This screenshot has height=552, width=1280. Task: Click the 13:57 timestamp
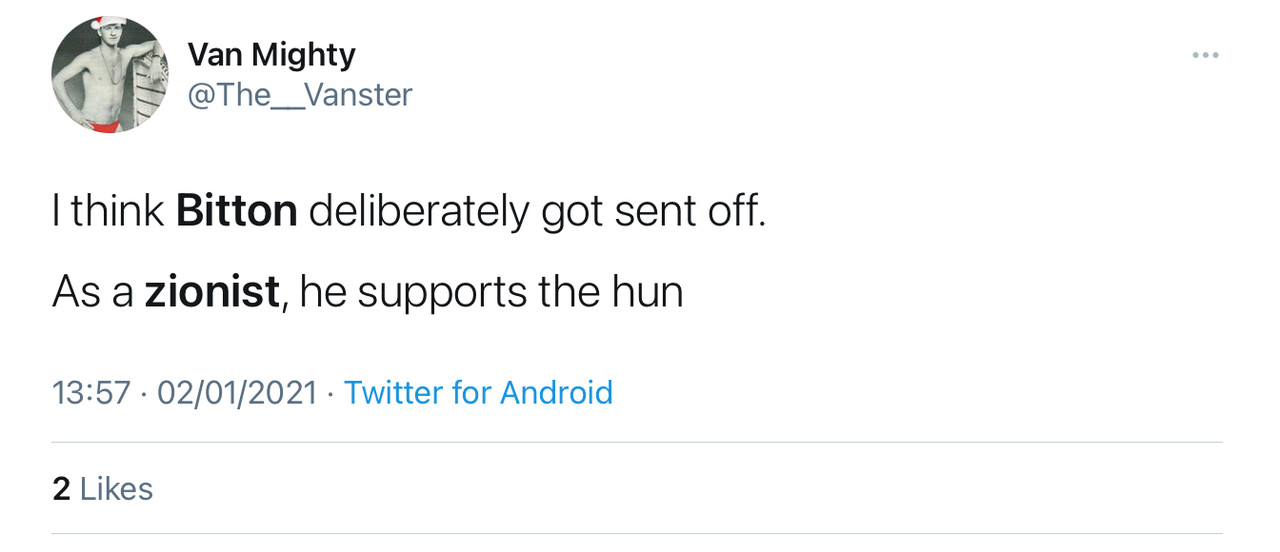[x=91, y=392]
